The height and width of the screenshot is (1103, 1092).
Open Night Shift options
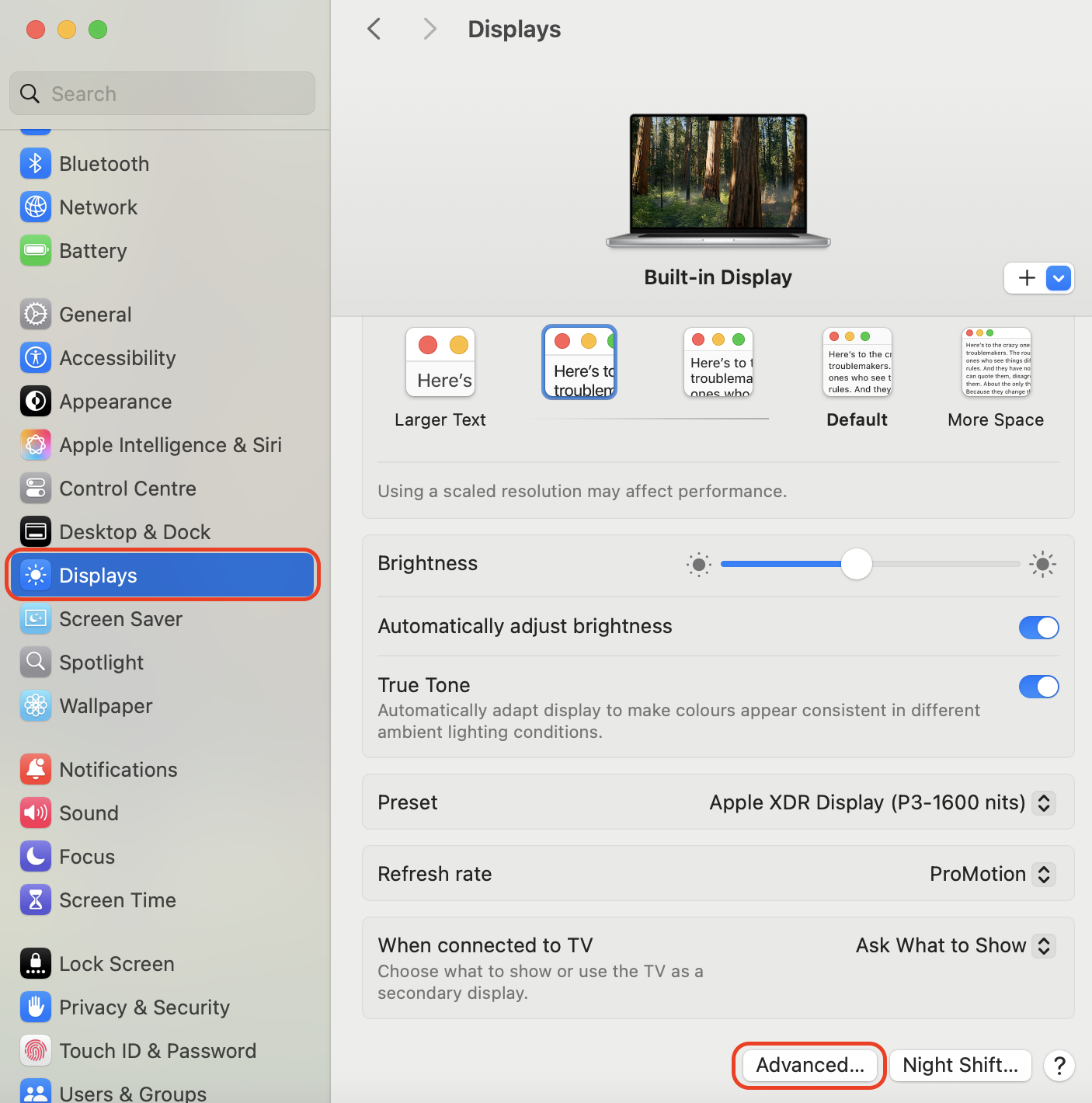click(960, 1065)
